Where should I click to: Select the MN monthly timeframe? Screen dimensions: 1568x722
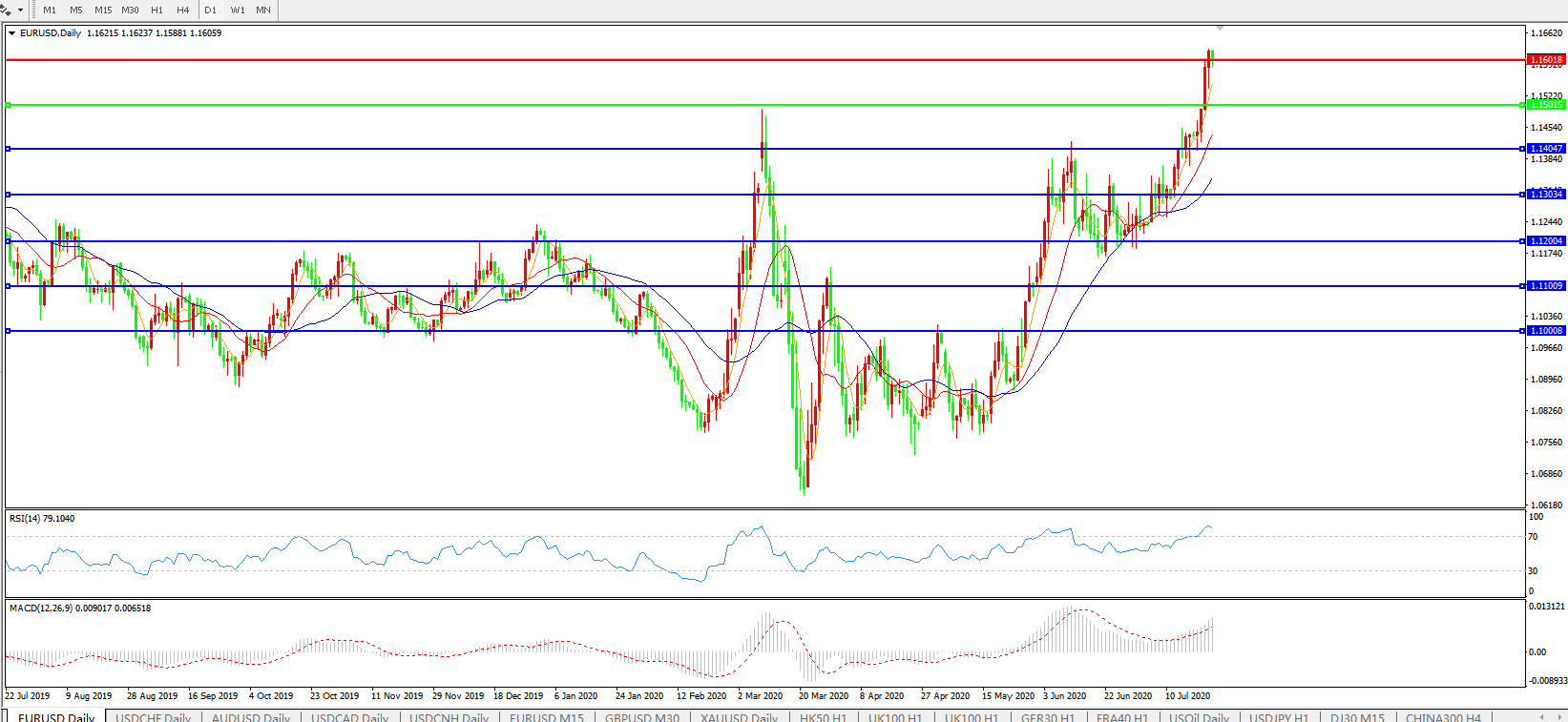(263, 10)
